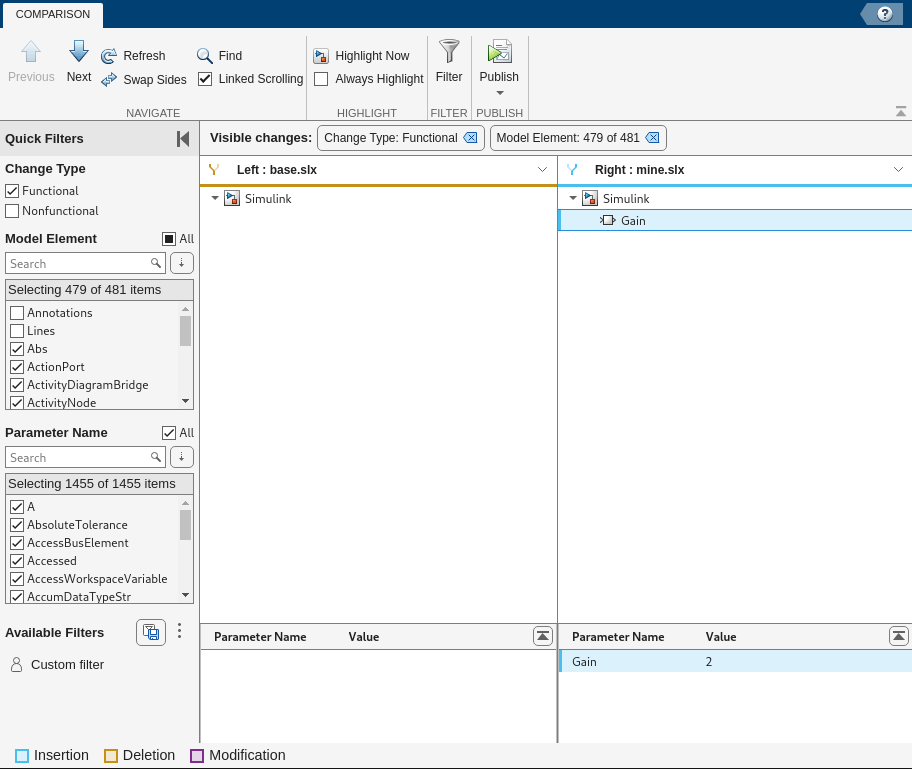912x769 pixels.
Task: Uncheck the Functional change type
Action: click(x=12, y=191)
